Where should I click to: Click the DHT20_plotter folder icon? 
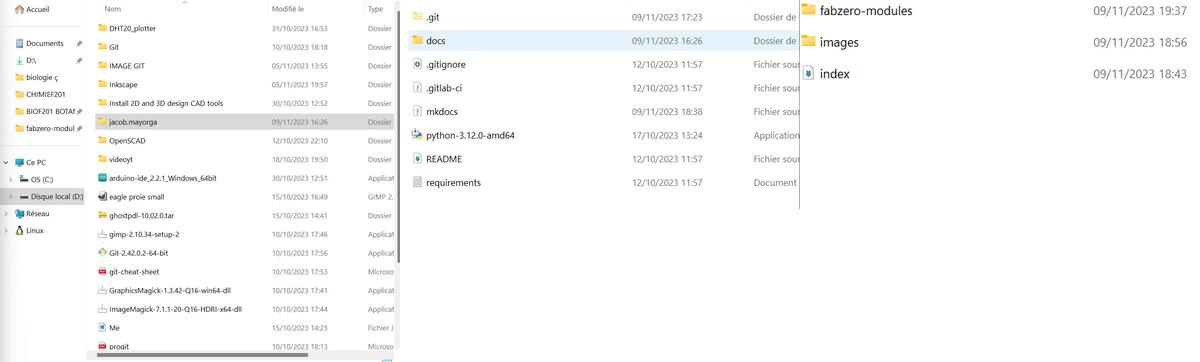tap(102, 28)
